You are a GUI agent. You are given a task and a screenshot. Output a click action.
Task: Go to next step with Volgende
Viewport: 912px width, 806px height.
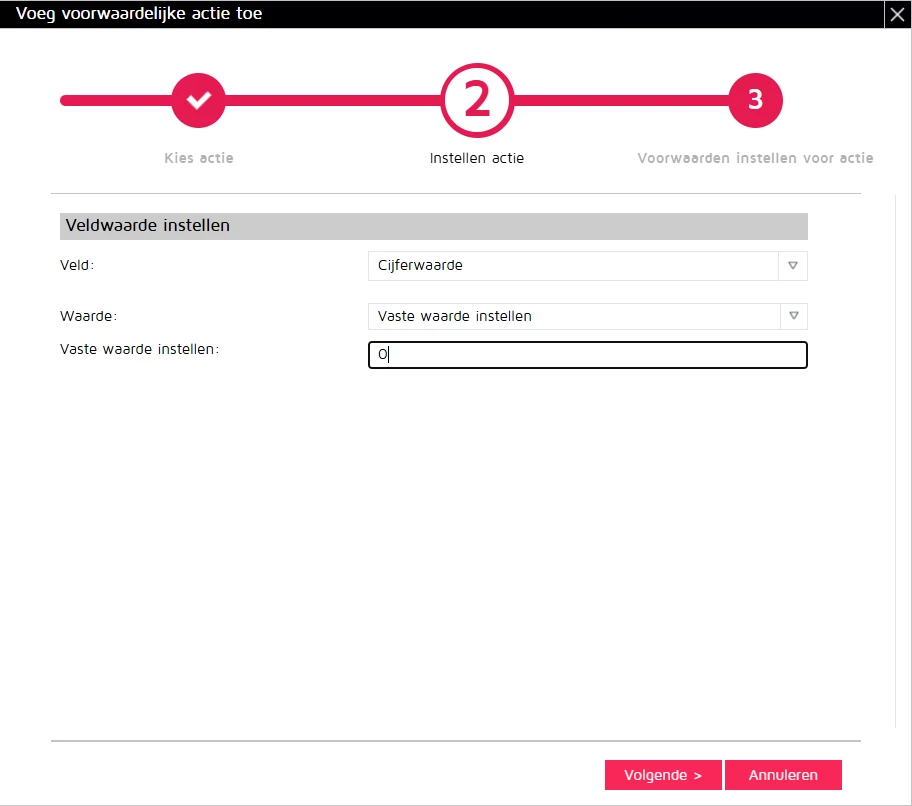click(x=663, y=775)
